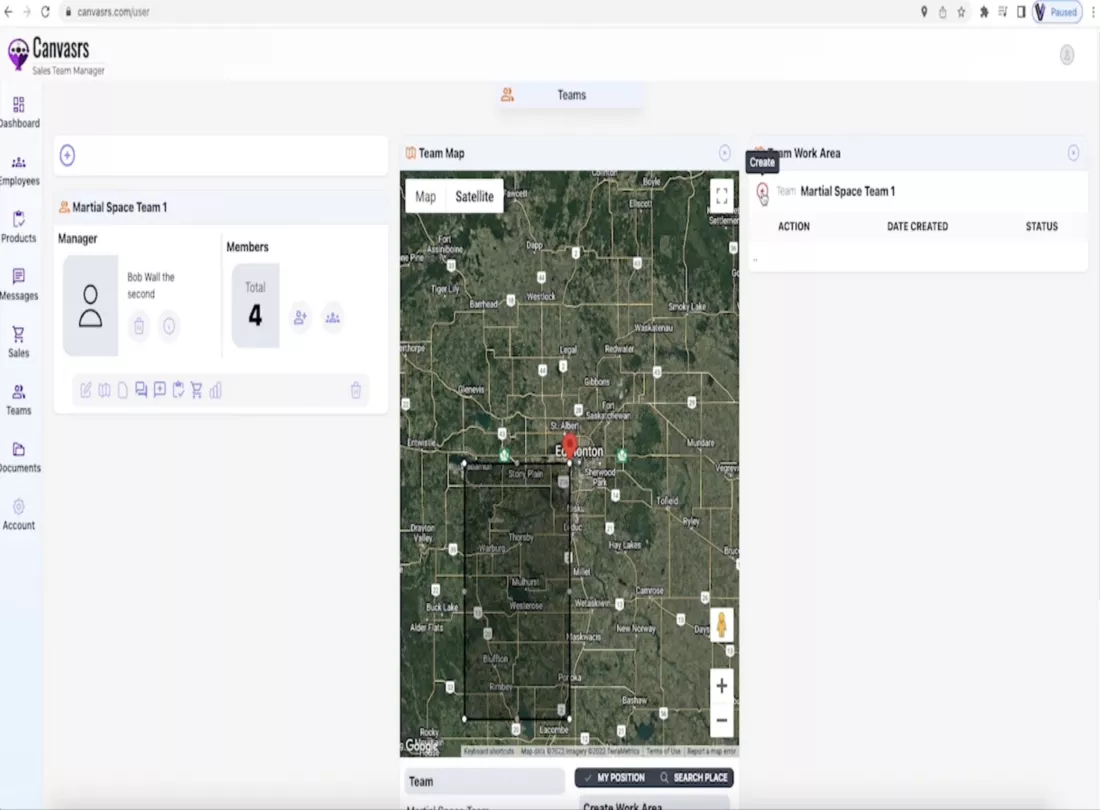Viewport: 1100px width, 810px height.
Task: Click the Canvasrs logo
Action: [x=56, y=55]
